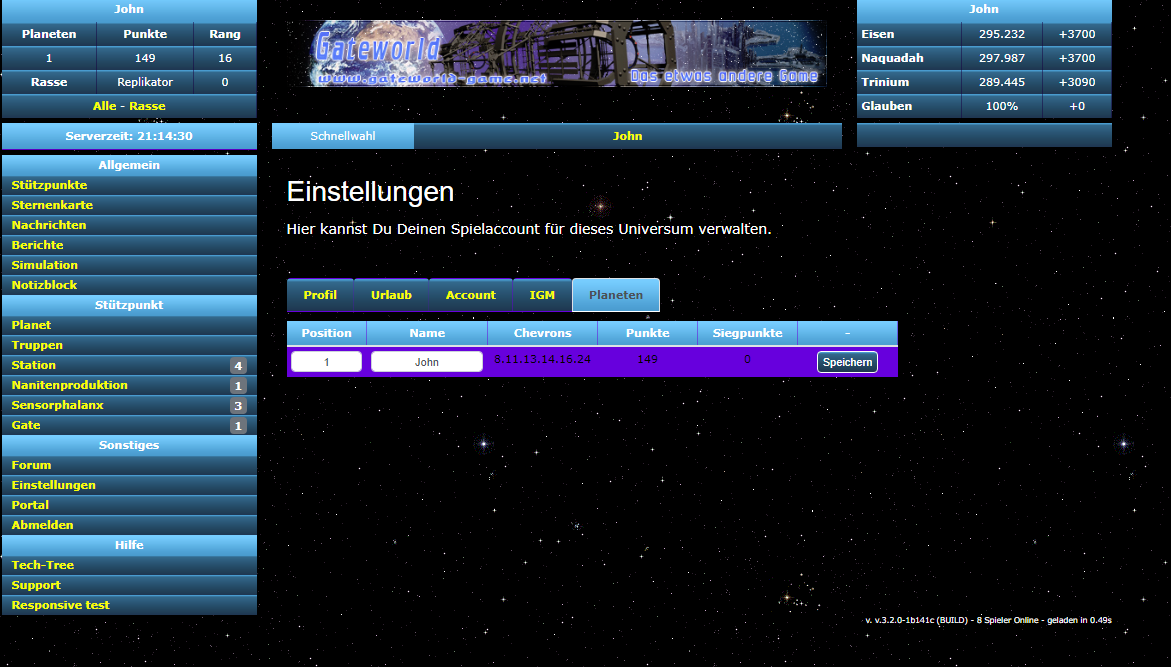Screen dimensions: 1171x667
Task: Focus the planet Position input field
Action: pyautogui.click(x=326, y=362)
